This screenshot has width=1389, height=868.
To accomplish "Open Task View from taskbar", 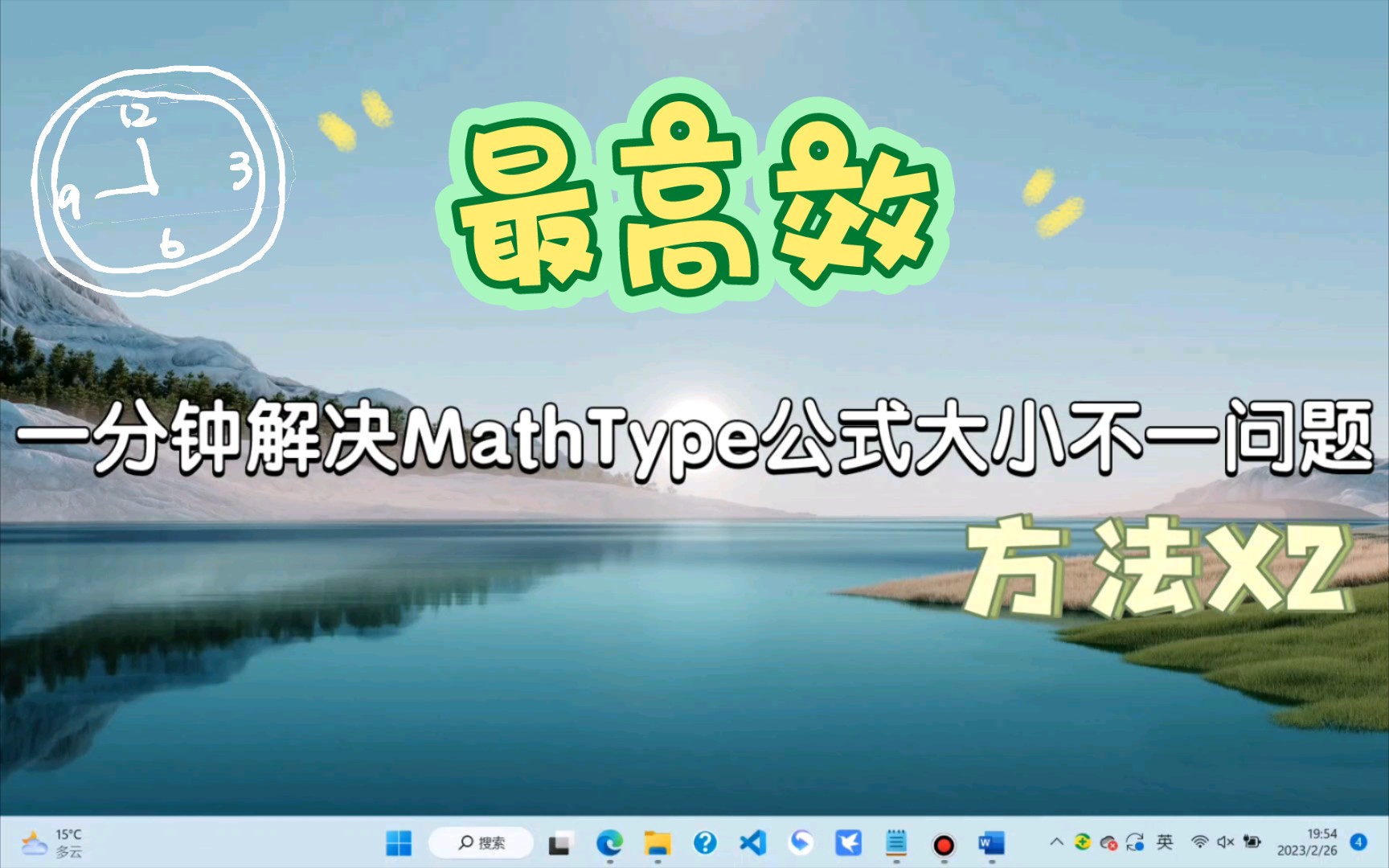I will [559, 843].
